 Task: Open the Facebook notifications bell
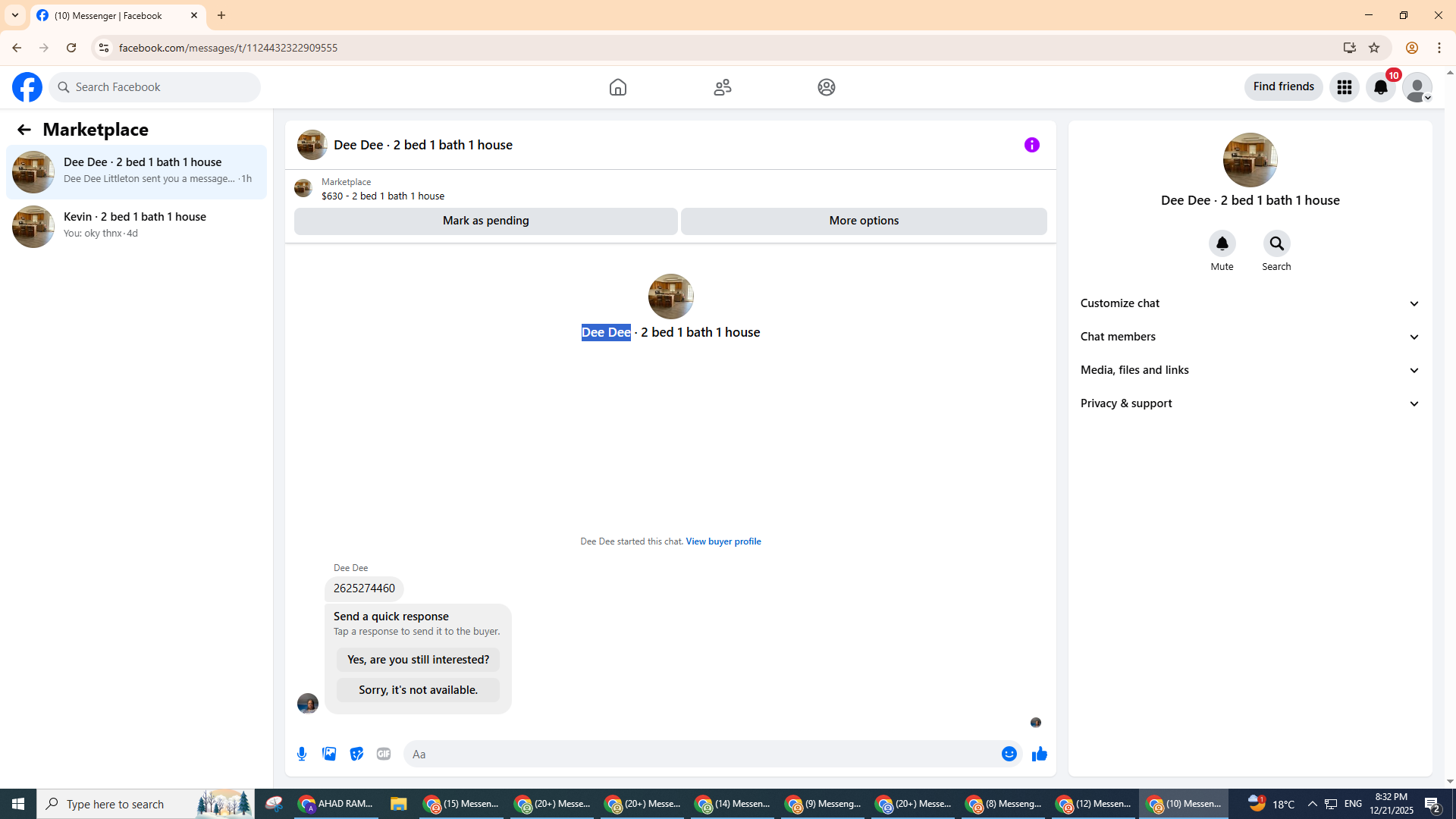point(1380,87)
